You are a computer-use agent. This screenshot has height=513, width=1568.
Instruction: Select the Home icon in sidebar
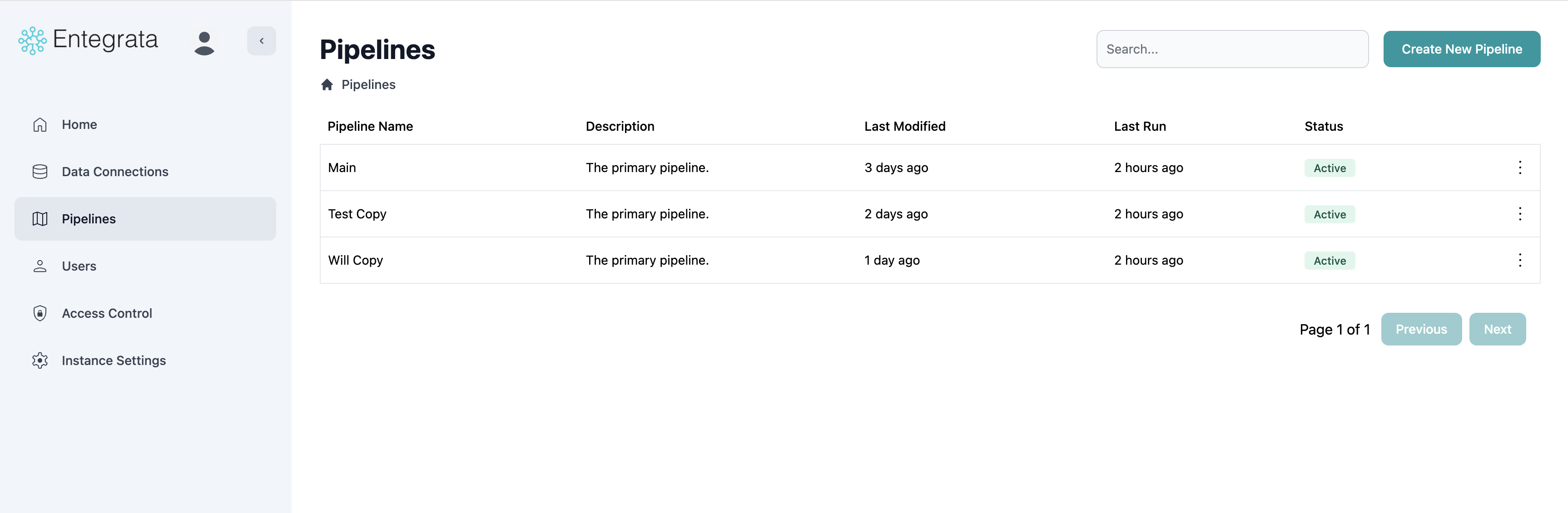click(40, 124)
